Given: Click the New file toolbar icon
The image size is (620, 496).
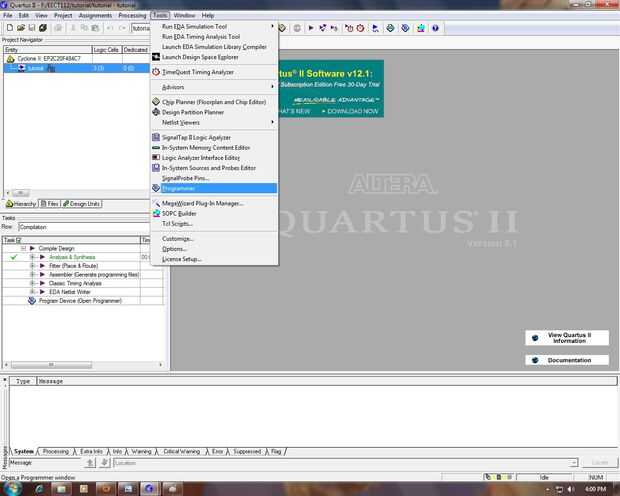Looking at the screenshot, I should click(x=10, y=28).
